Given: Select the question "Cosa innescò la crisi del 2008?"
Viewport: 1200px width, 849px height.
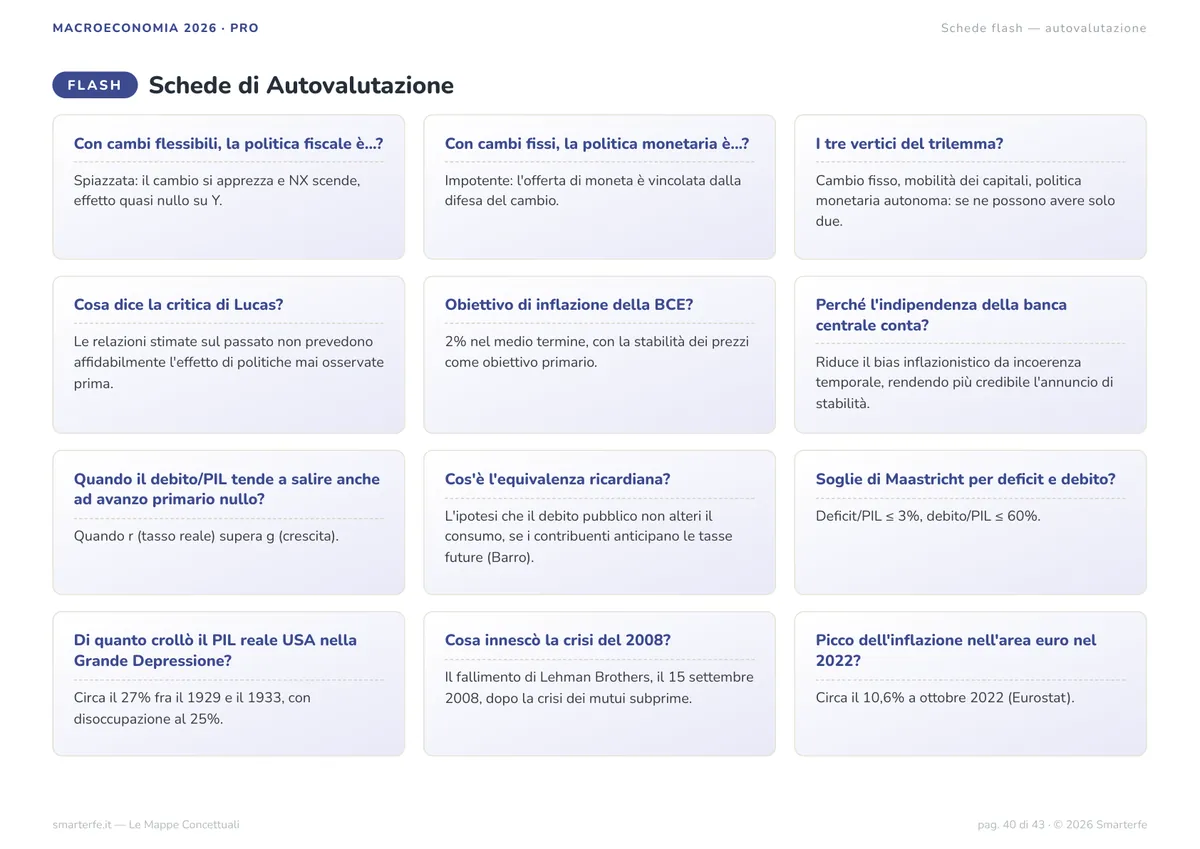Looking at the screenshot, I should tap(558, 640).
